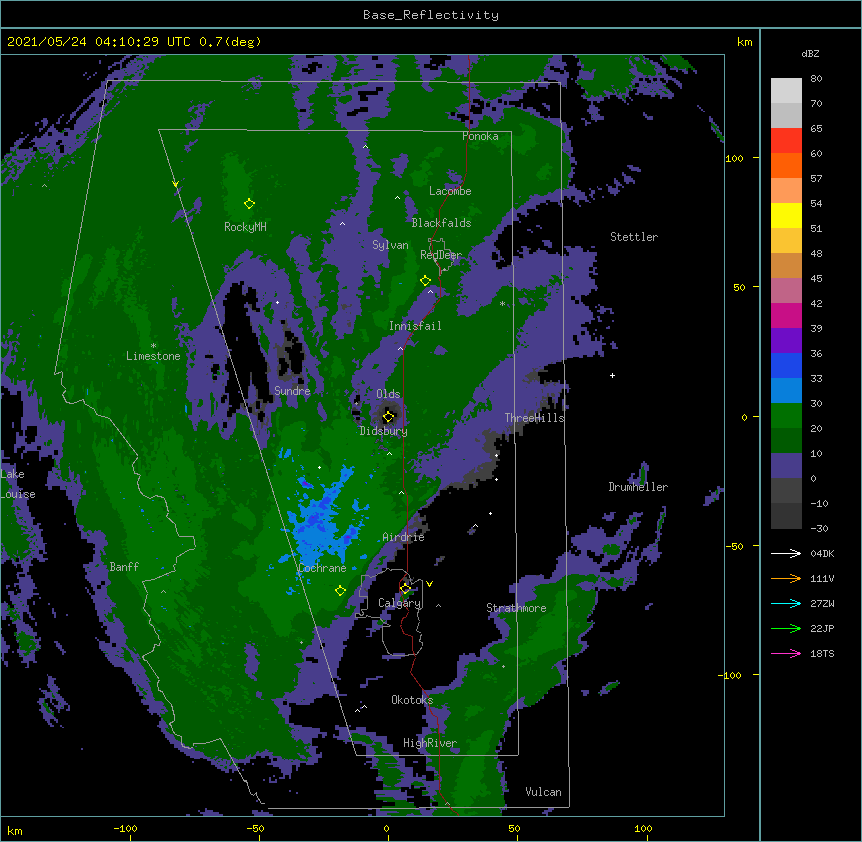
Task: Select the 70 dBZ light gray swatch
Action: 786,91
